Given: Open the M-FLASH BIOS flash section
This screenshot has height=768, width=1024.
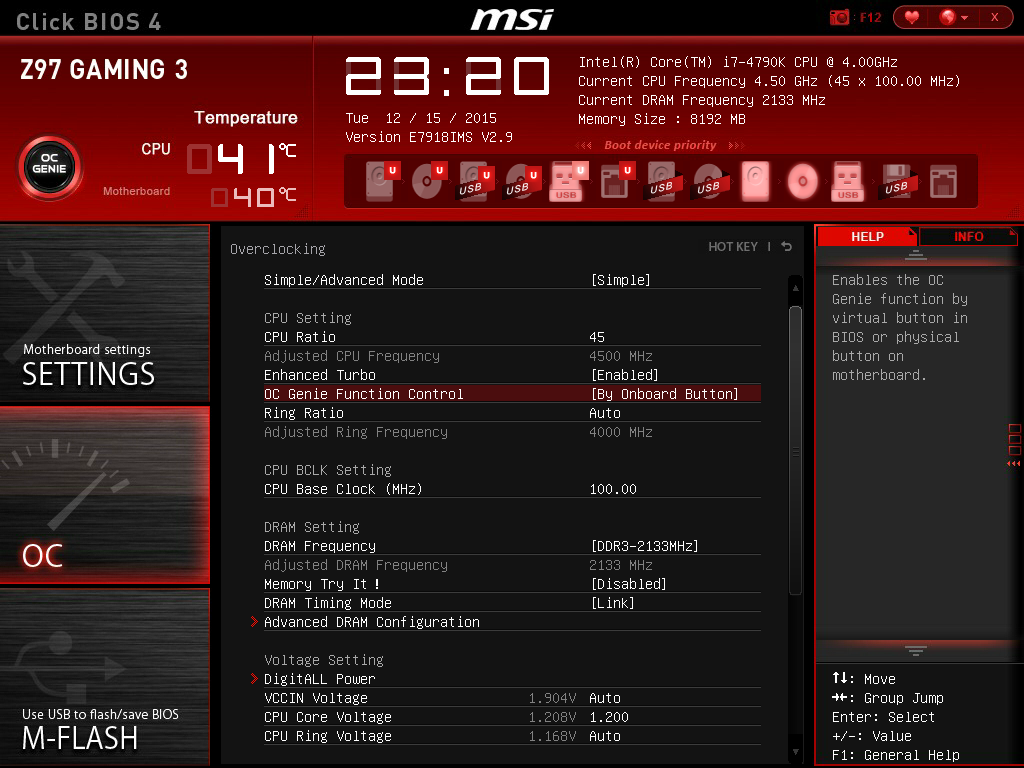Looking at the screenshot, I should click(104, 676).
